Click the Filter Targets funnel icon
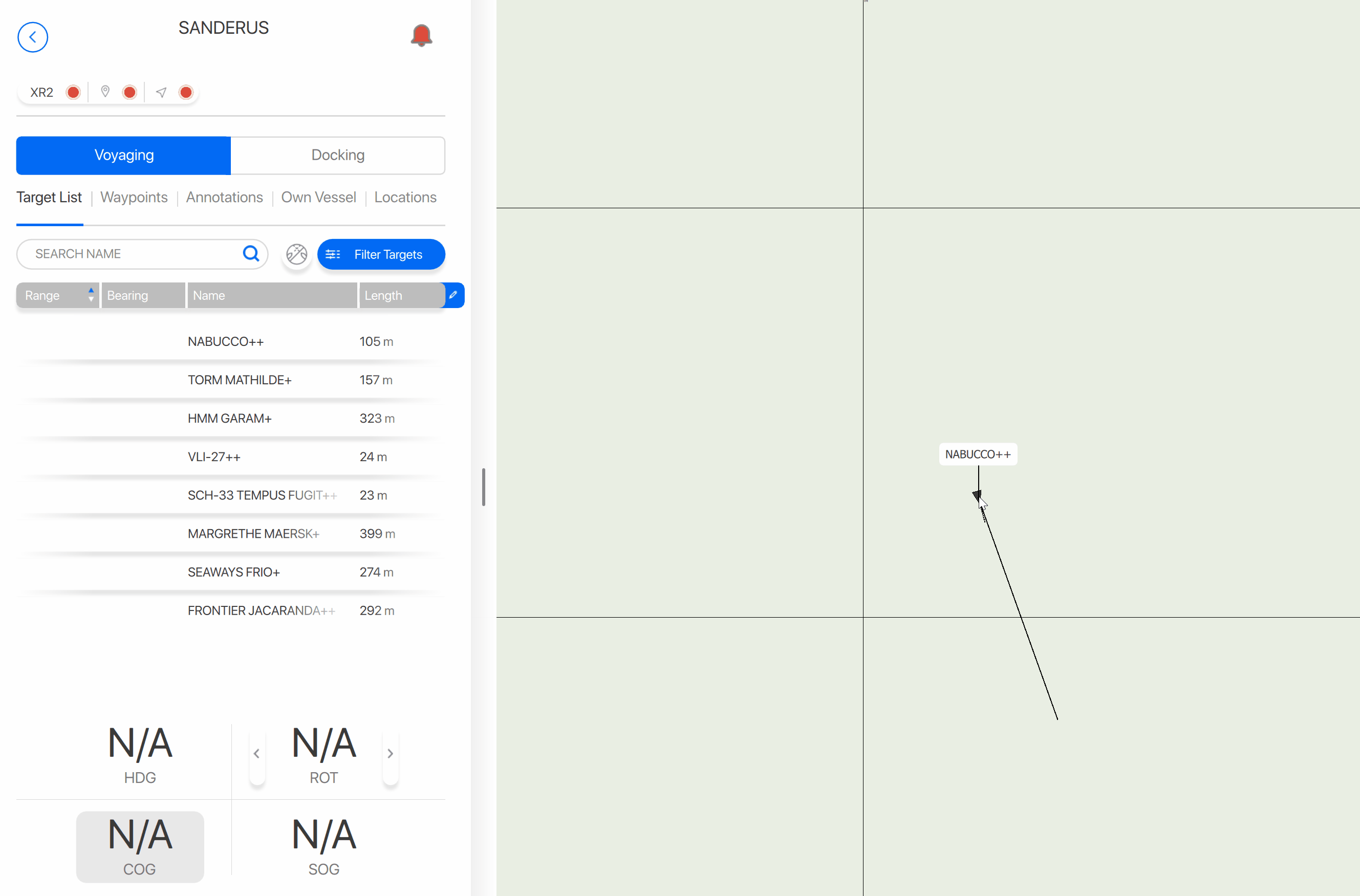The height and width of the screenshot is (896, 1360). [333, 254]
